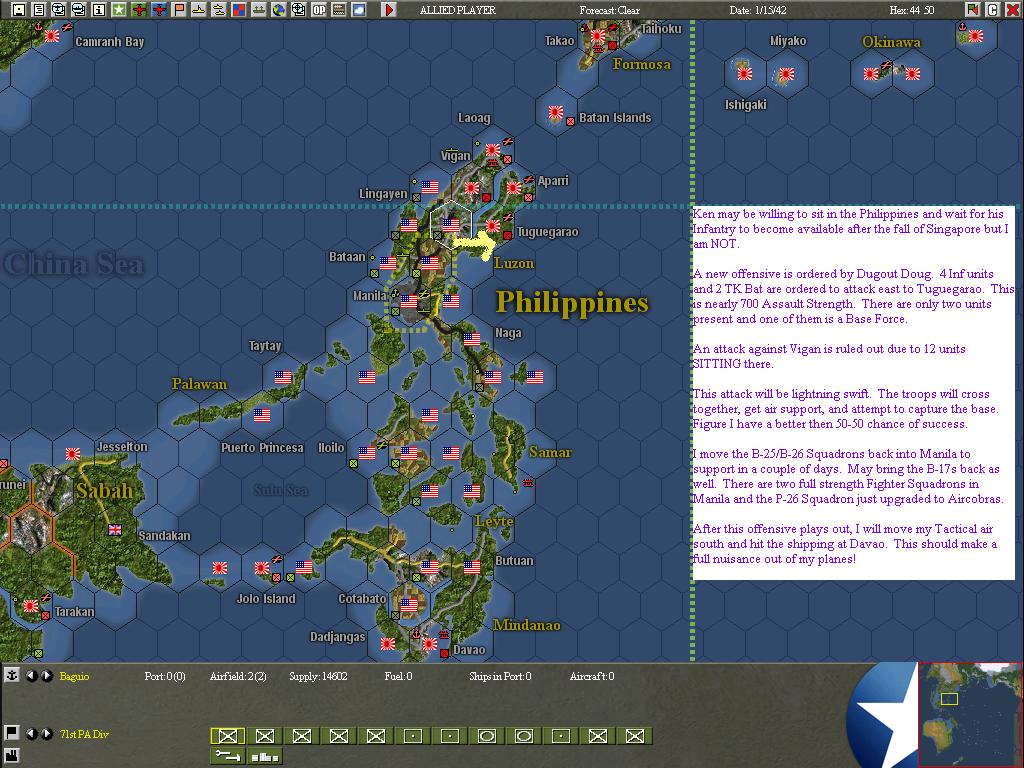Select the highlighted first infantry unit counter
This screenshot has height=768, width=1024.
click(x=227, y=736)
